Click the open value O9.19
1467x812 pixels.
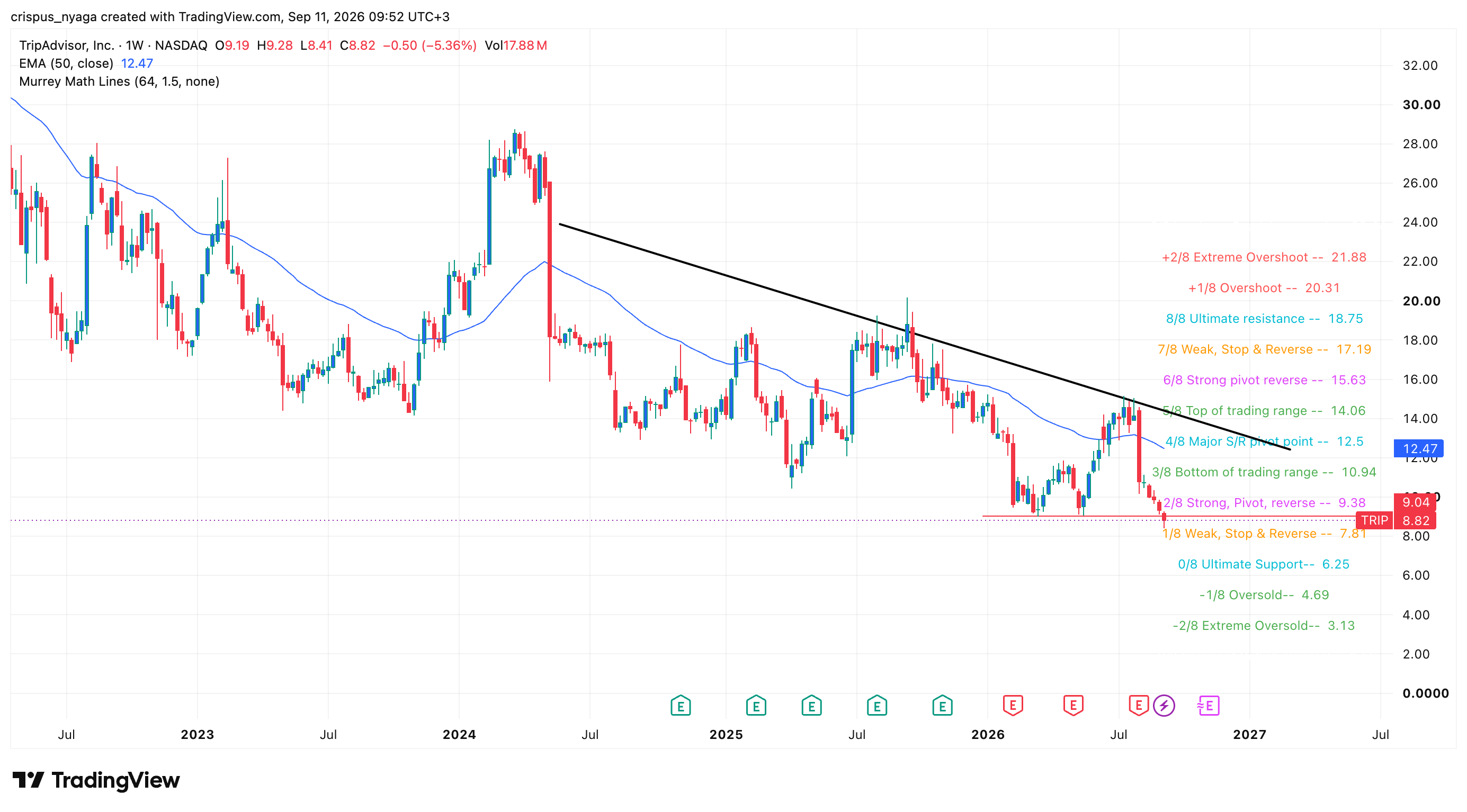[232, 45]
